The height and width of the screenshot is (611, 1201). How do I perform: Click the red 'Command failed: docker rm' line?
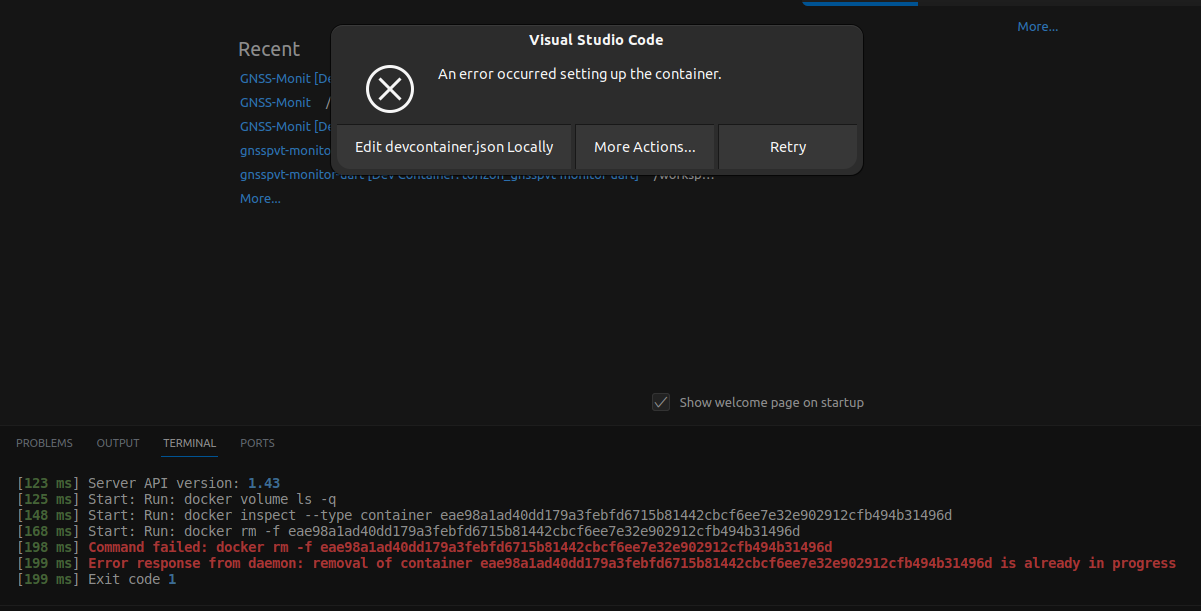pos(424,547)
